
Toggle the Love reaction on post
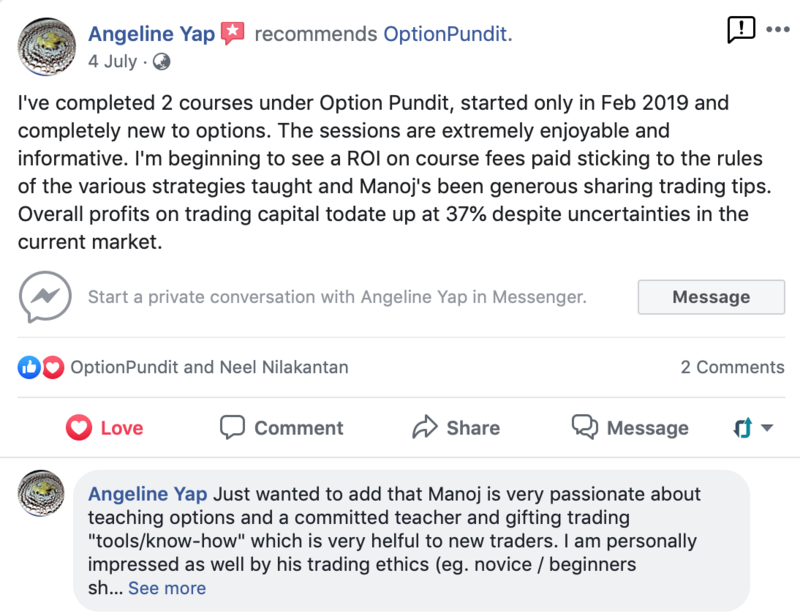coord(105,428)
